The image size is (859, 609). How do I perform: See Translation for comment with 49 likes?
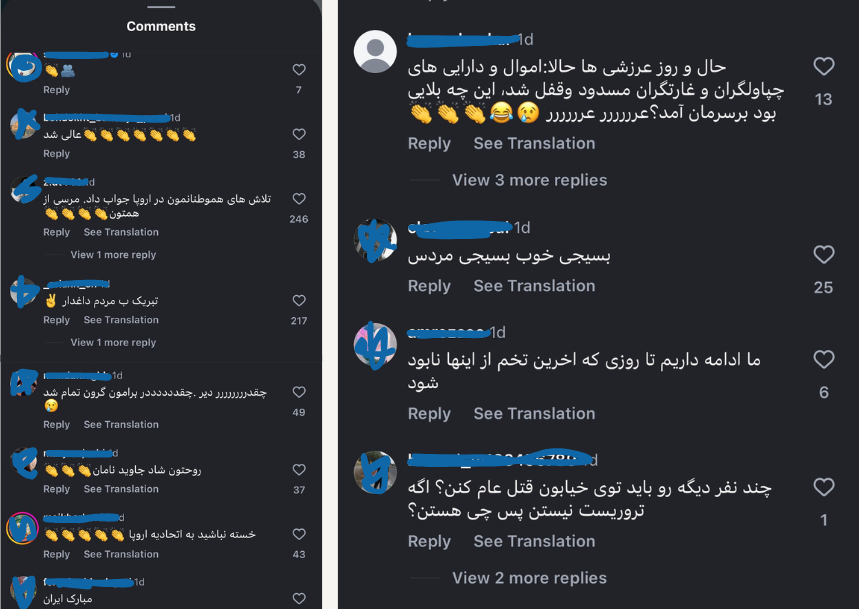coord(121,425)
